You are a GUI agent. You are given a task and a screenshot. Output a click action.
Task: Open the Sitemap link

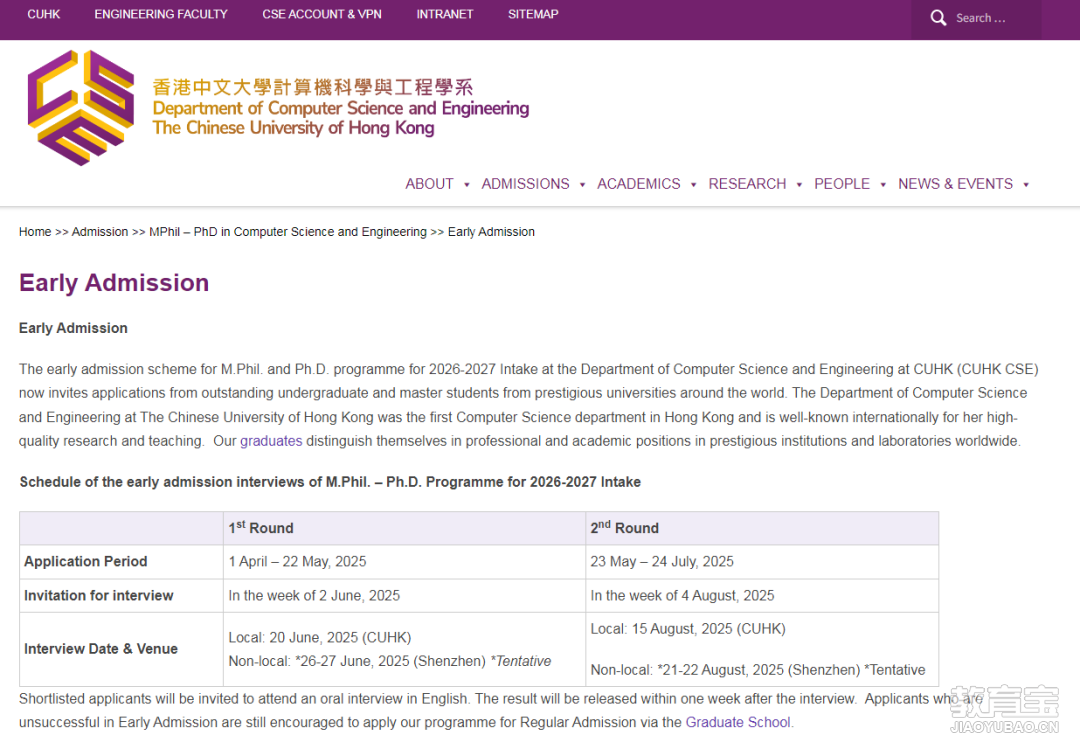pos(533,14)
